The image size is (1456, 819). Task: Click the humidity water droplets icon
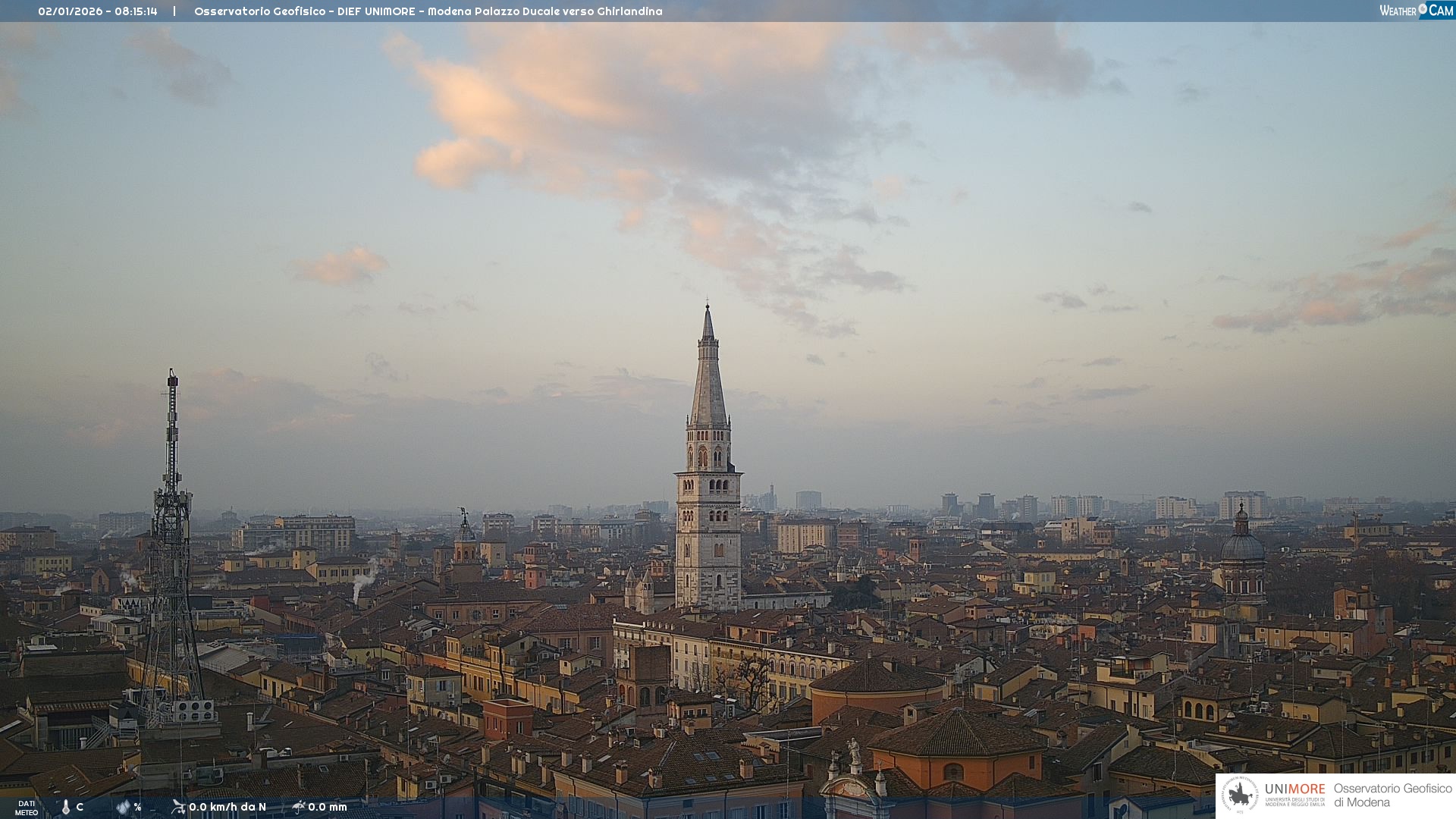(123, 807)
